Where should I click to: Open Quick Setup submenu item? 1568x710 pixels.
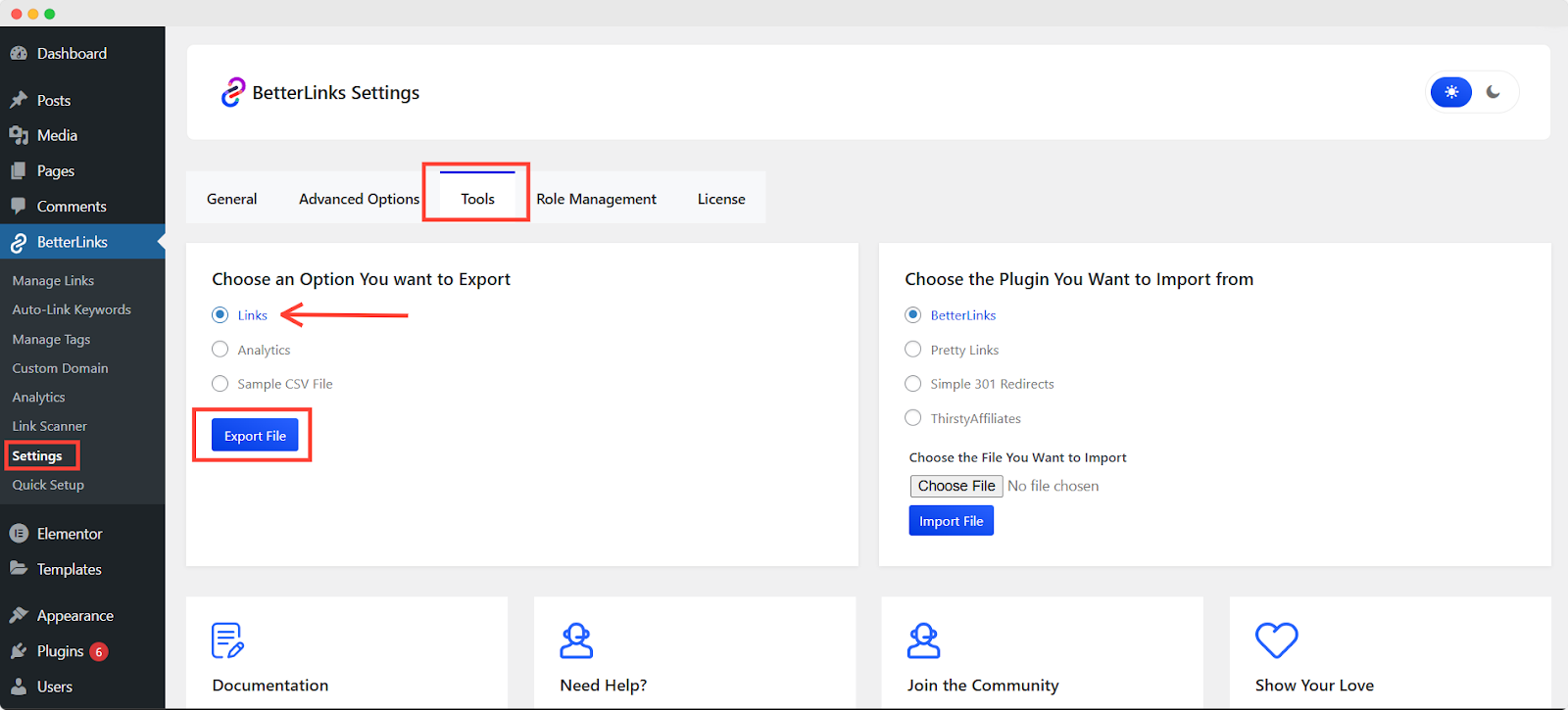pos(48,485)
